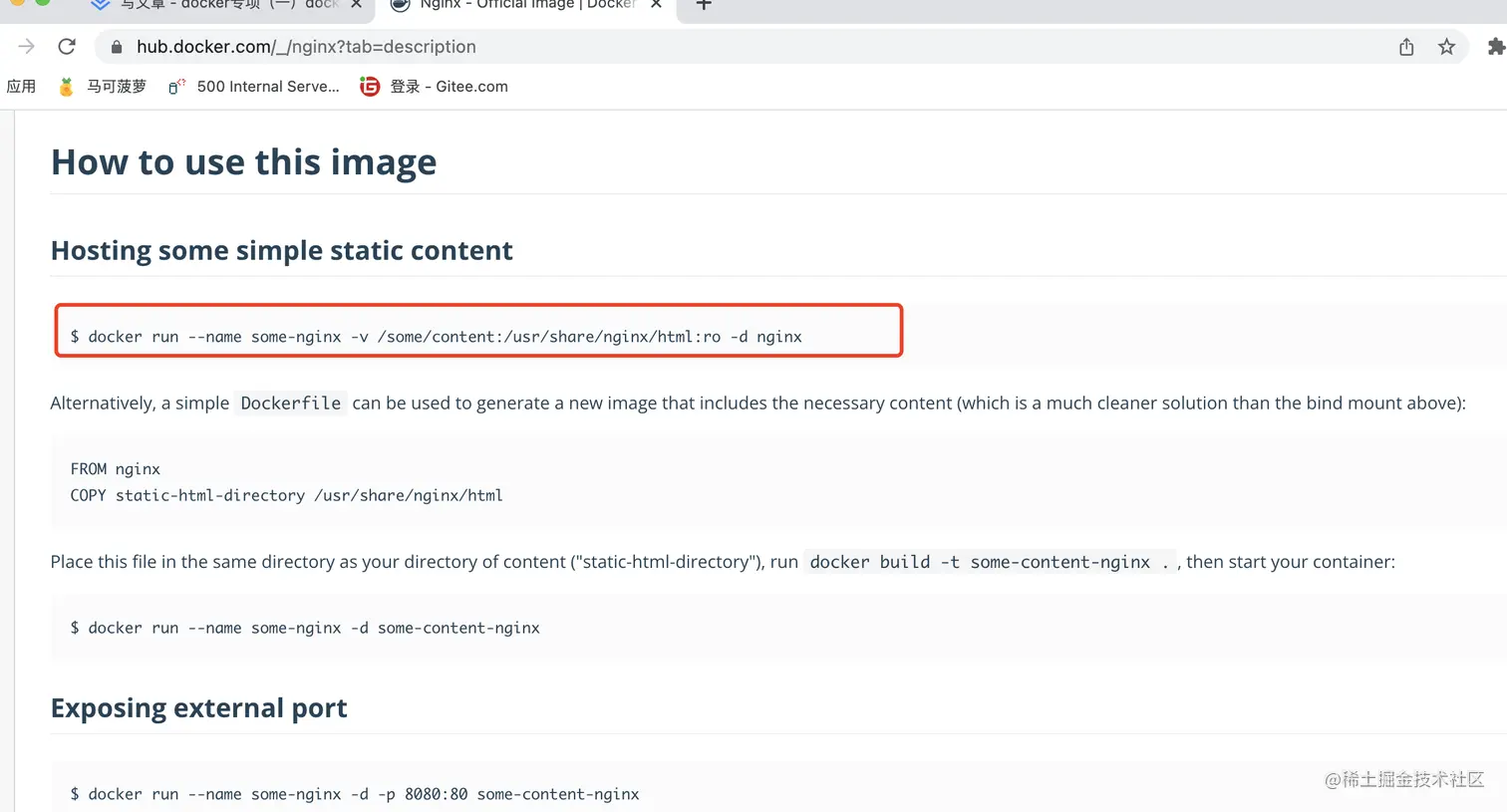Open the share page icon
This screenshot has height=812, width=1507.
coord(1406,47)
